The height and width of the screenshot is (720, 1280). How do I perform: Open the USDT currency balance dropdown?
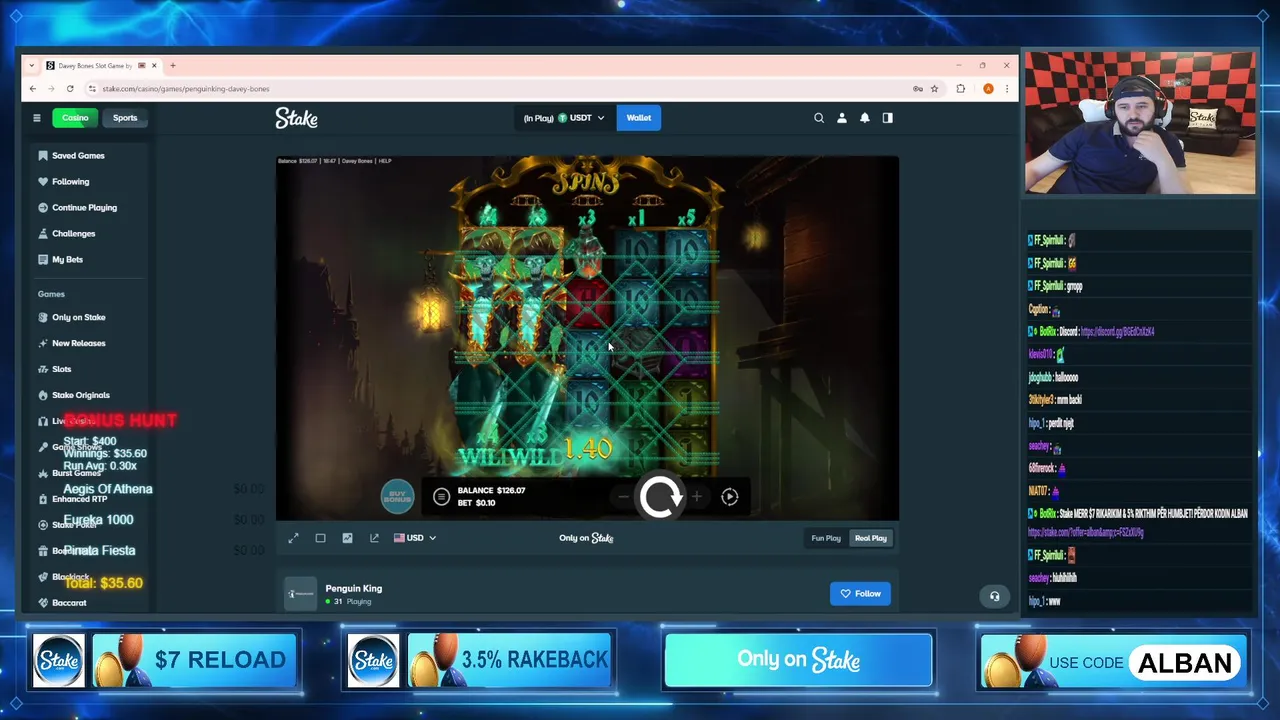(564, 118)
